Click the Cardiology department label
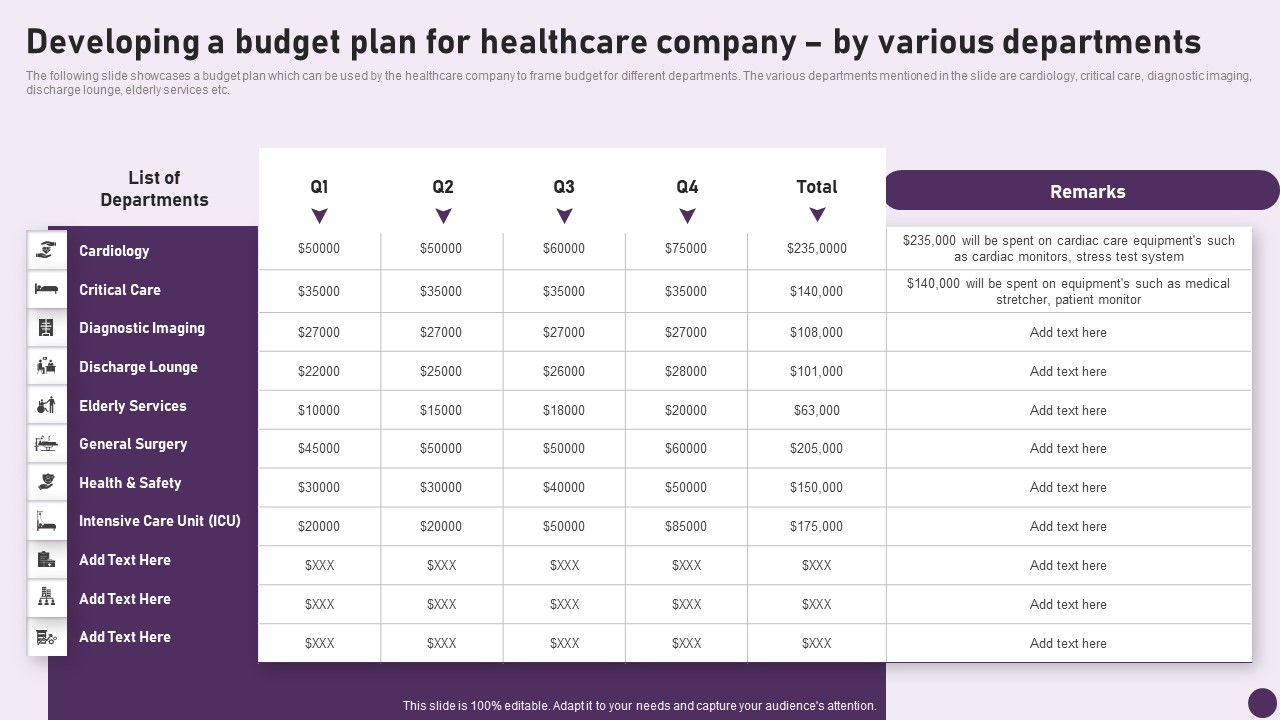The height and width of the screenshot is (720, 1280). [x=114, y=251]
